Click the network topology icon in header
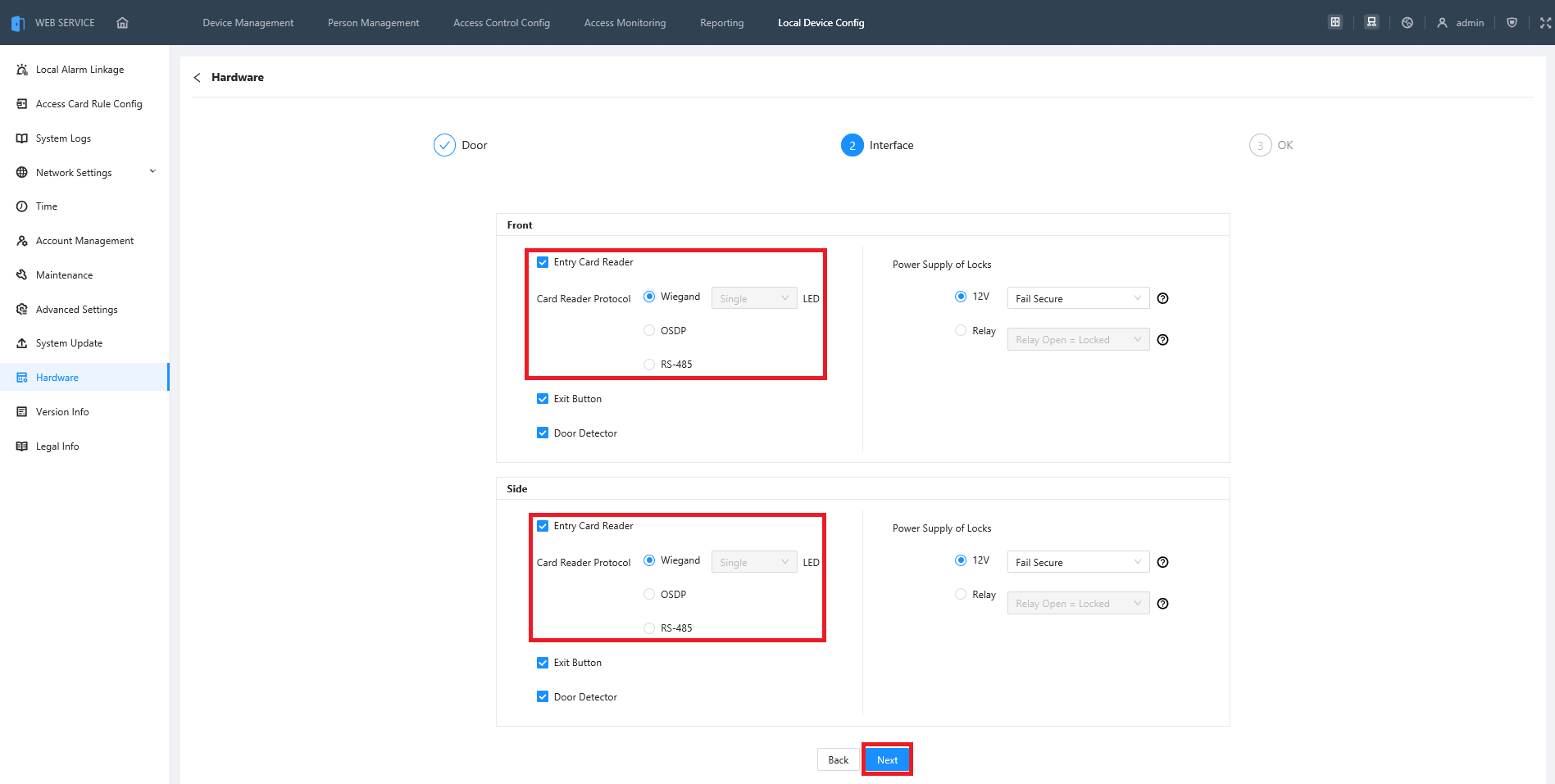The width and height of the screenshot is (1555, 784). 1371,23
